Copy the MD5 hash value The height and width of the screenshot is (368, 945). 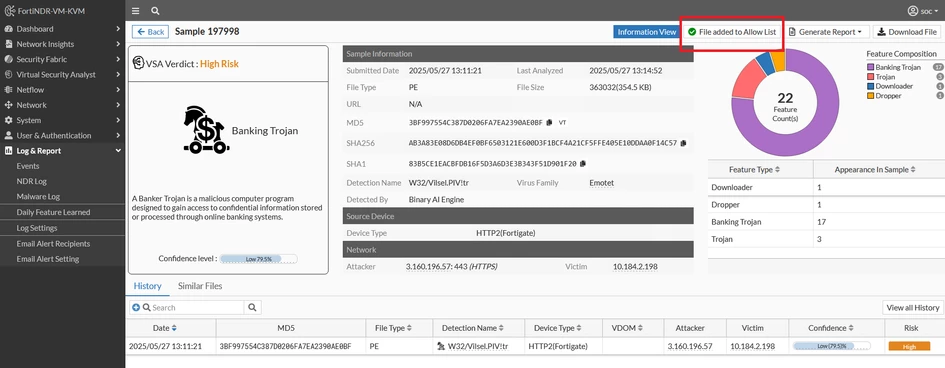coord(549,123)
